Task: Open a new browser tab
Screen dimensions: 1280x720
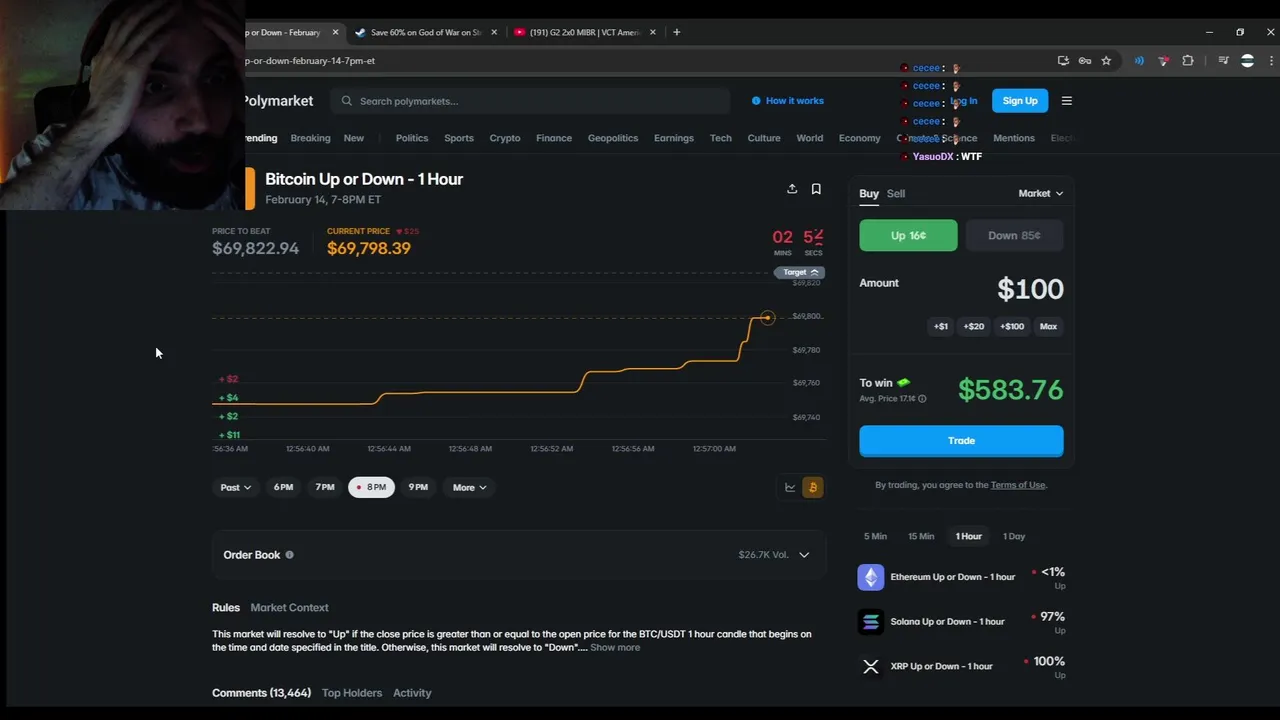Action: [x=677, y=32]
